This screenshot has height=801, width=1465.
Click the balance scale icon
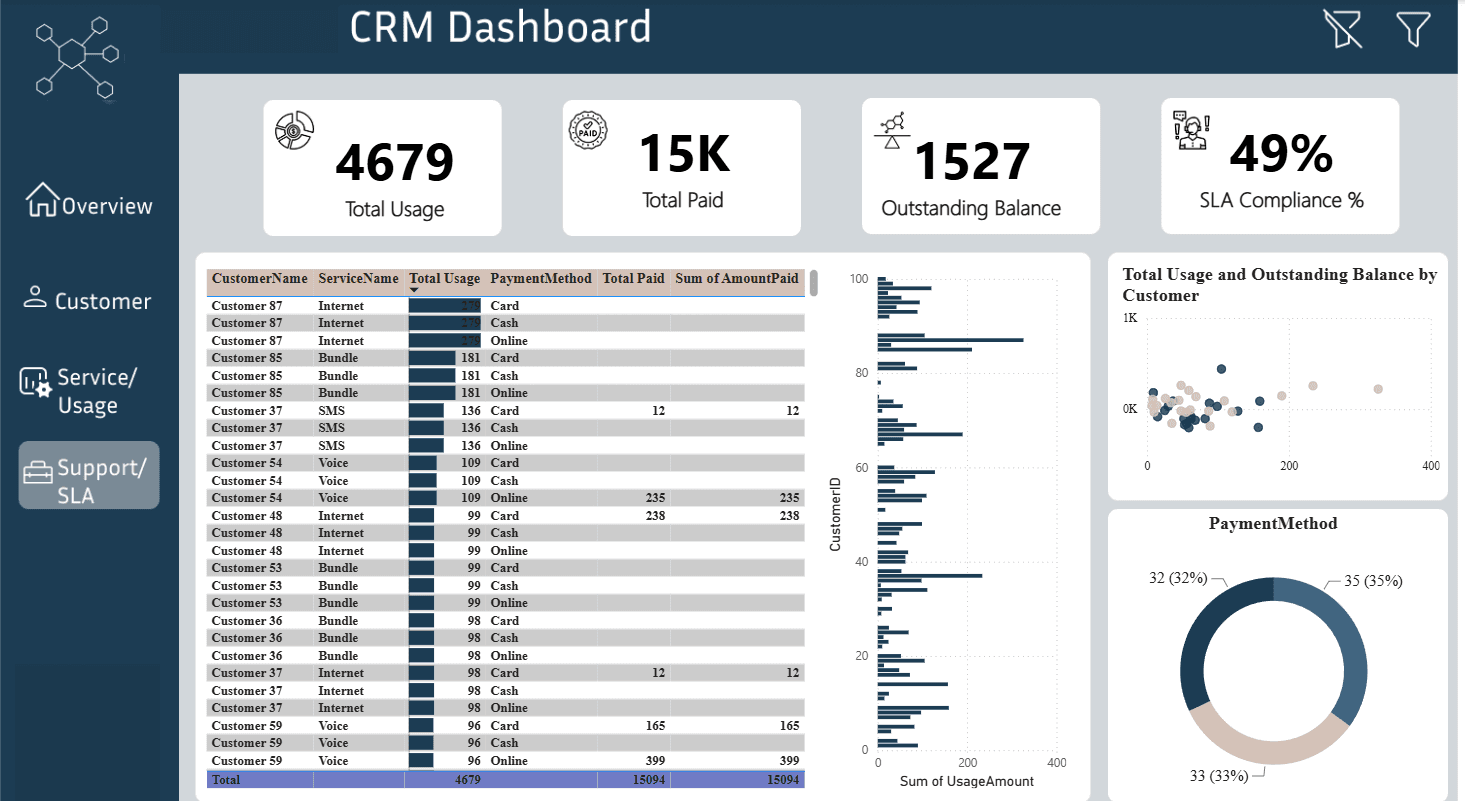click(x=890, y=130)
